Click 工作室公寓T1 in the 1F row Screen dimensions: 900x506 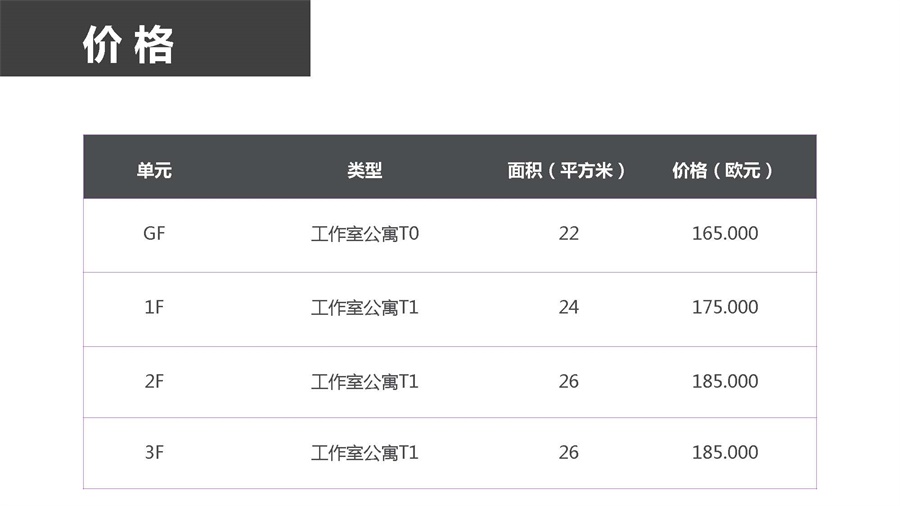[x=365, y=308]
